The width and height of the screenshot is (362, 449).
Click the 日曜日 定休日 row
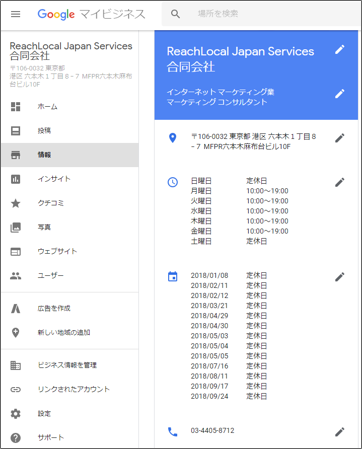pyautogui.click(x=229, y=181)
